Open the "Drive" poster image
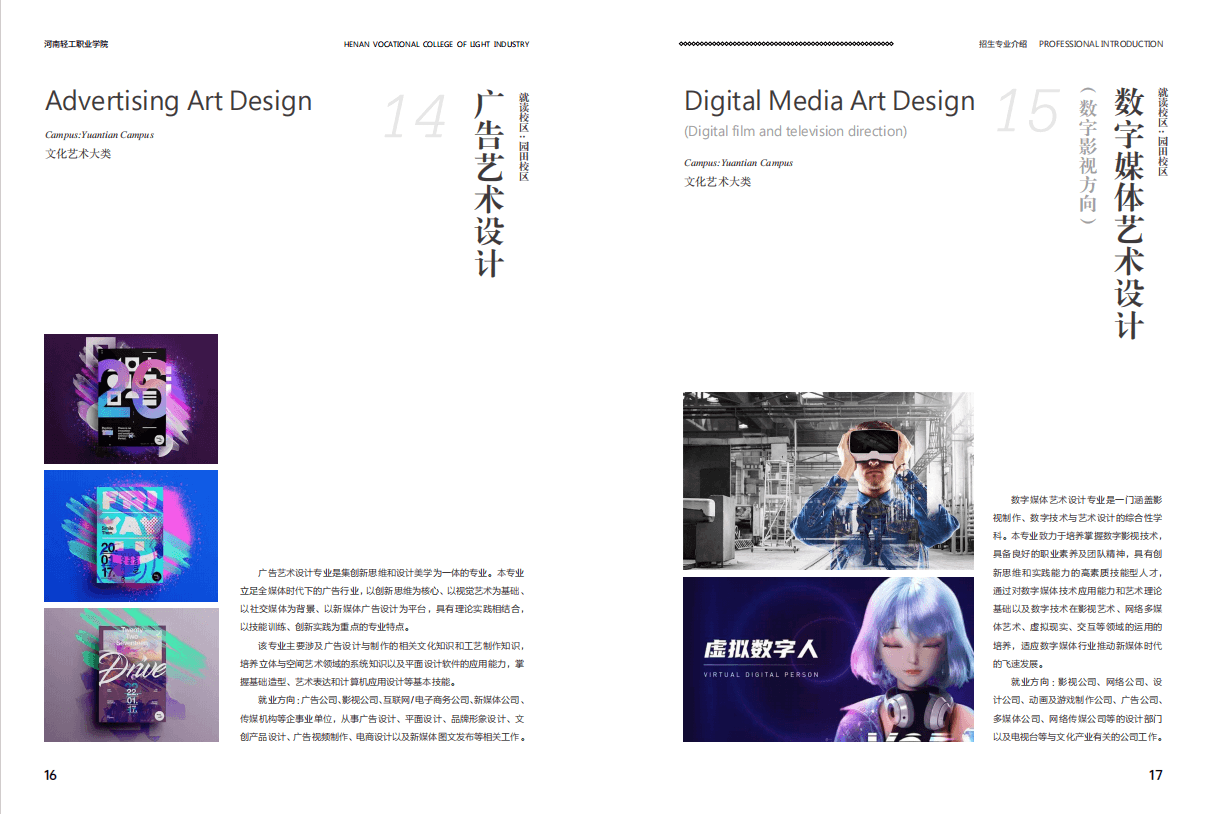Viewport: 1206px width, 814px height. pyautogui.click(x=131, y=674)
